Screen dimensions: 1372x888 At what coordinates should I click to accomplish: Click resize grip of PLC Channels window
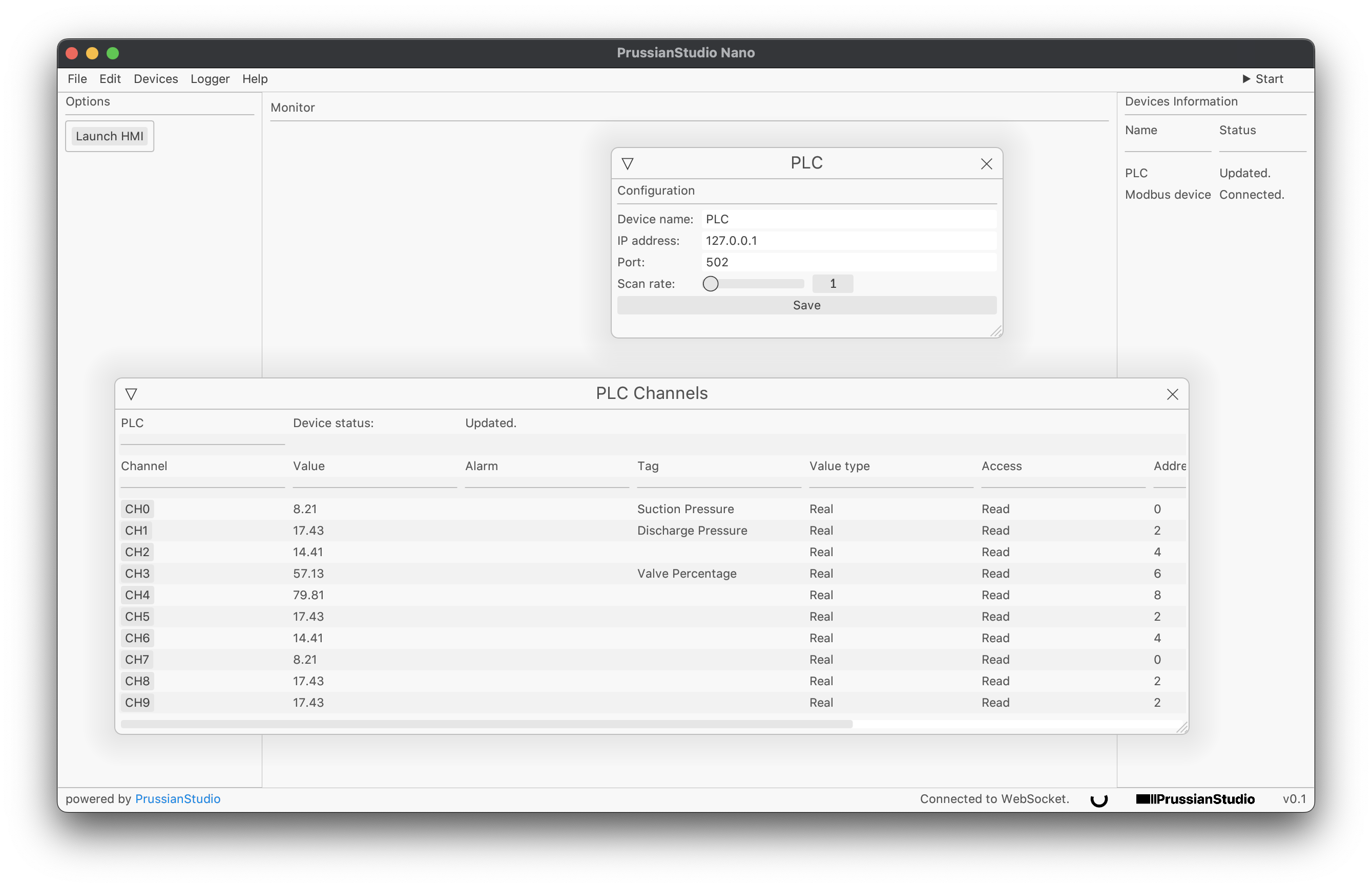(1181, 727)
